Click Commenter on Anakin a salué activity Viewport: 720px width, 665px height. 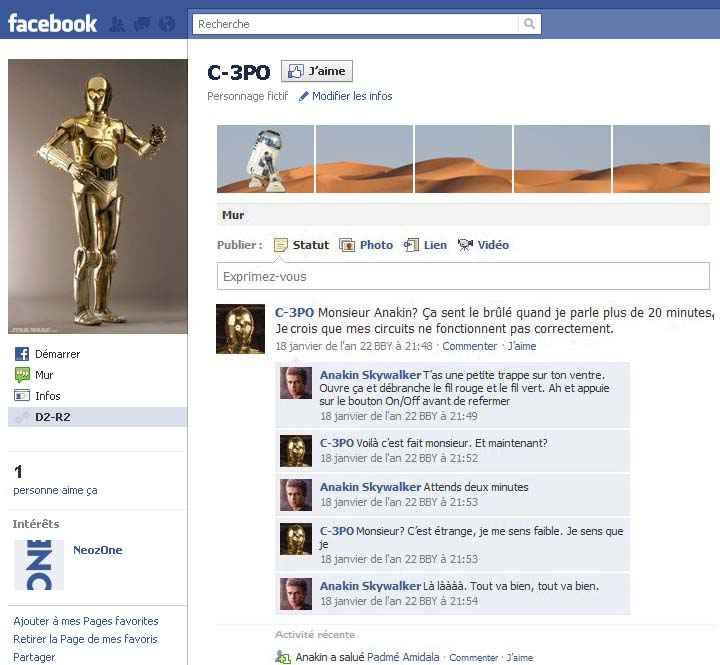tap(473, 658)
